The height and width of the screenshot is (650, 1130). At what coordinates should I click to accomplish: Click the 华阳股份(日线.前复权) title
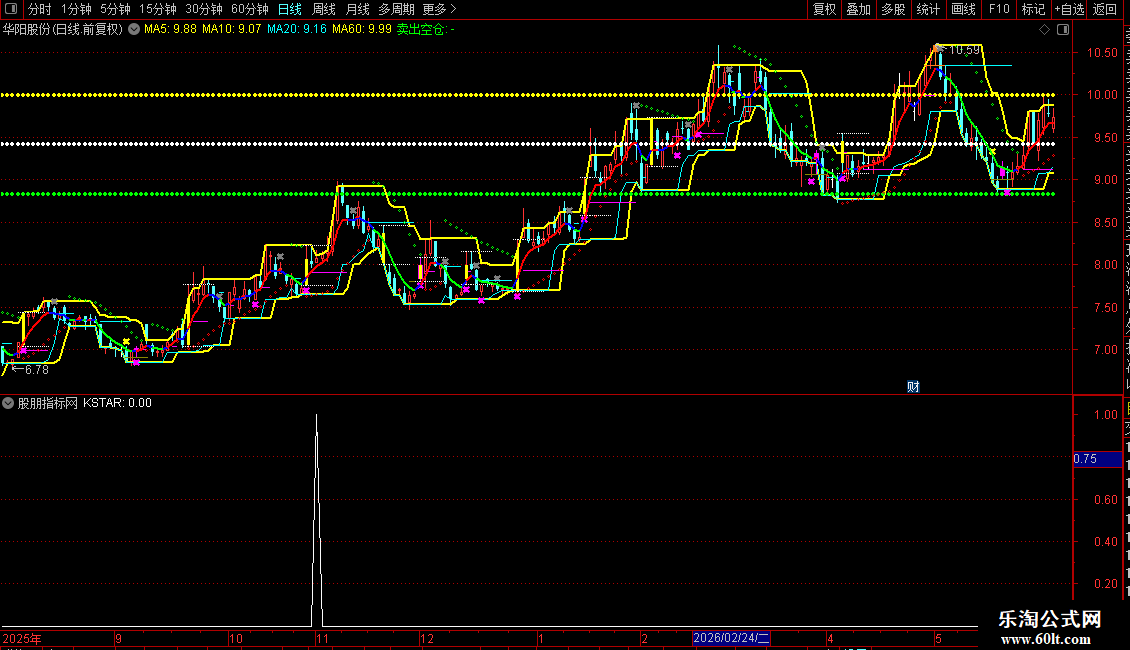point(63,30)
